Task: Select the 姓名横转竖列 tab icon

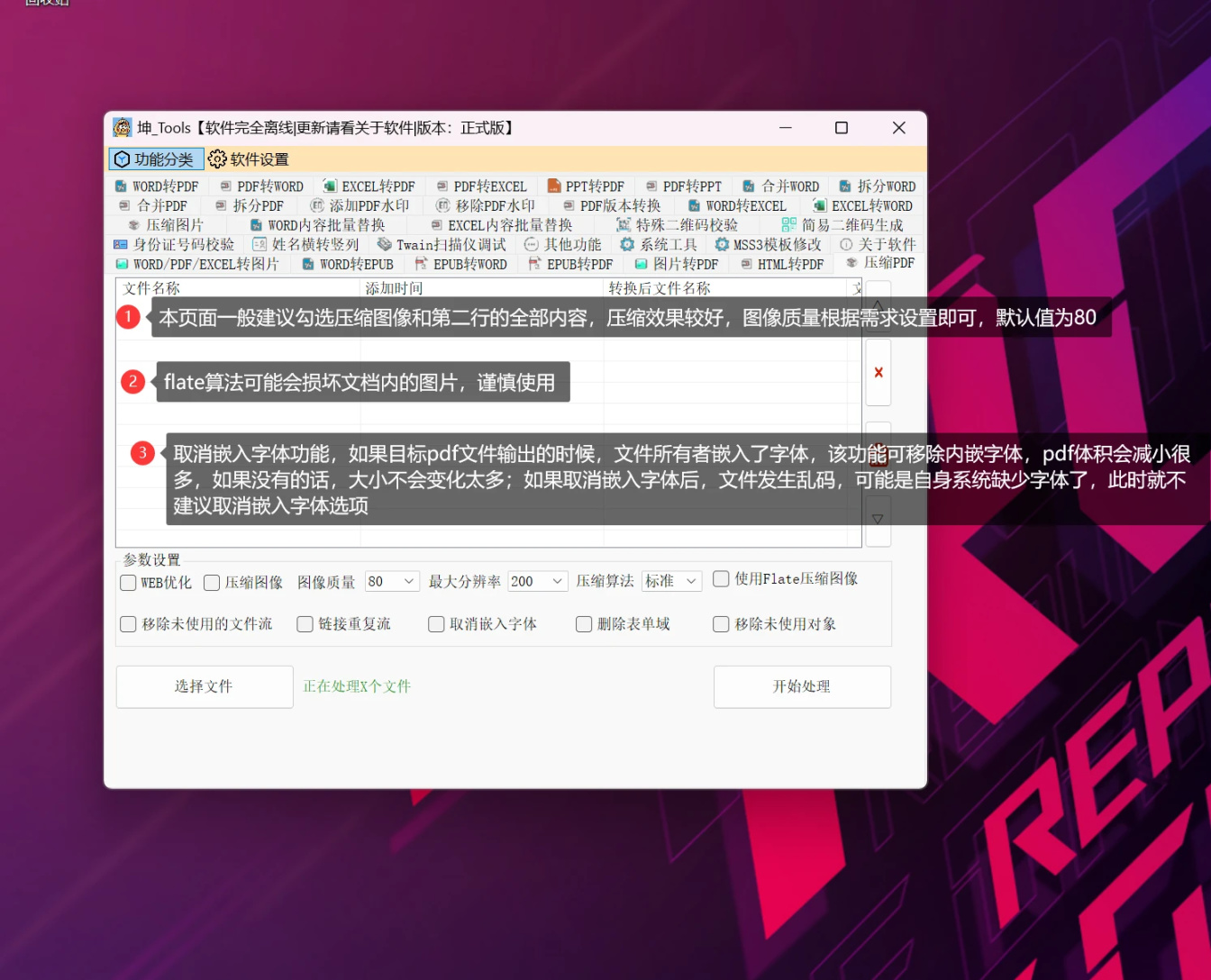Action: (x=259, y=244)
